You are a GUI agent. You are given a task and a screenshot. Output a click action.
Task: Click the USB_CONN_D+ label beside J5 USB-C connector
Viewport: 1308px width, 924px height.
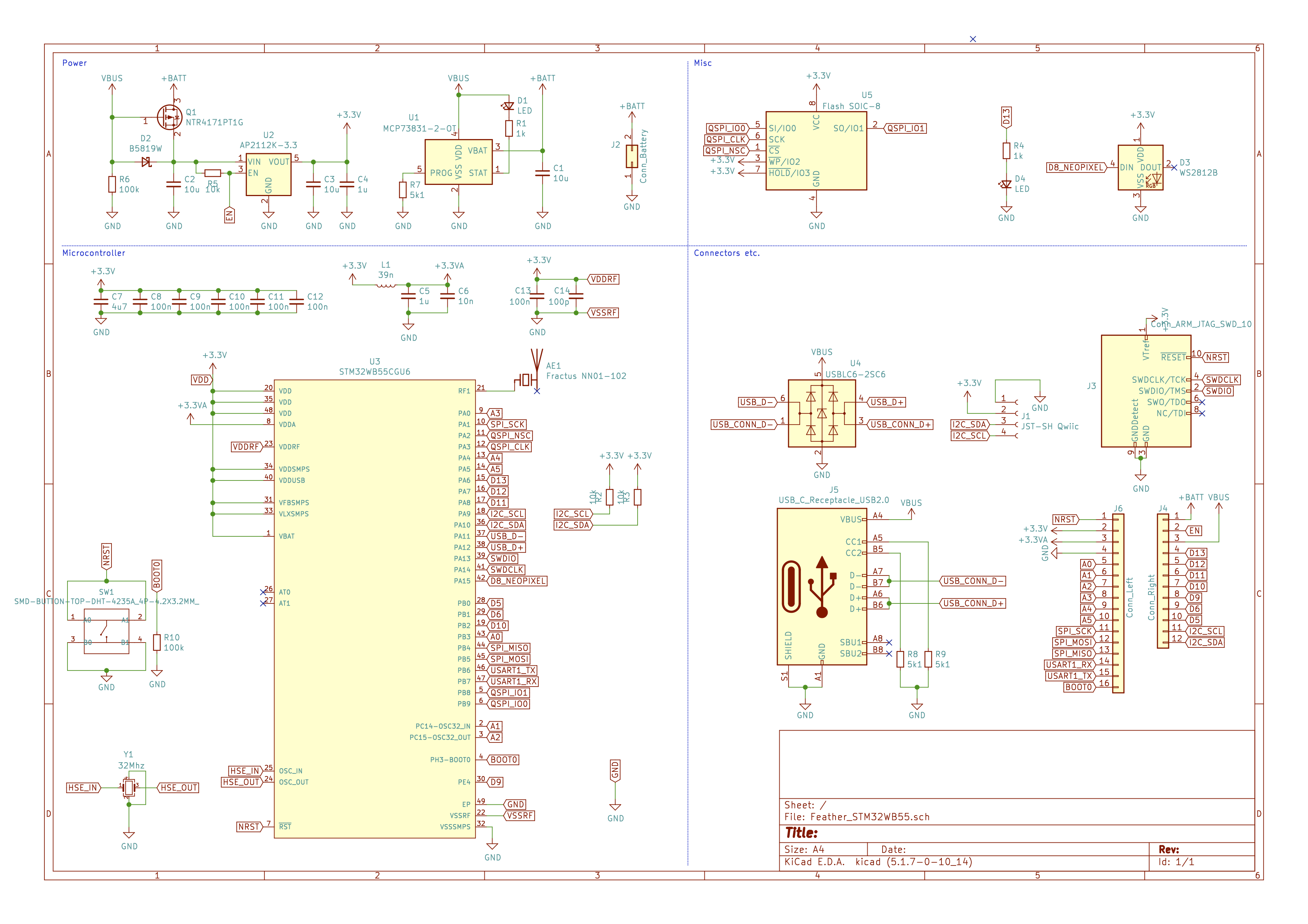click(x=973, y=603)
